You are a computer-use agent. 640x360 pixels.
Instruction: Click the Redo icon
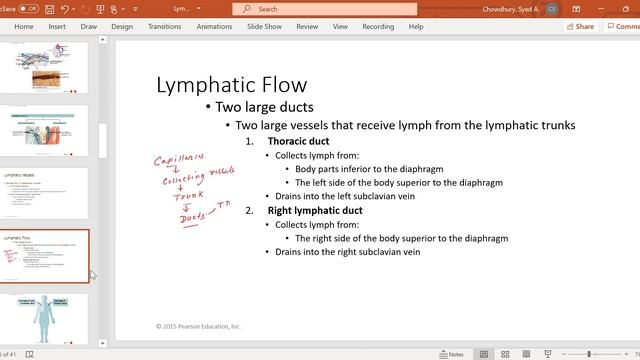(x=85, y=9)
